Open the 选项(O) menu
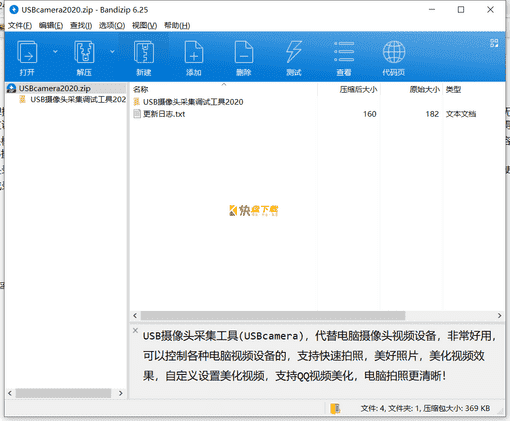 pyautogui.click(x=112, y=25)
